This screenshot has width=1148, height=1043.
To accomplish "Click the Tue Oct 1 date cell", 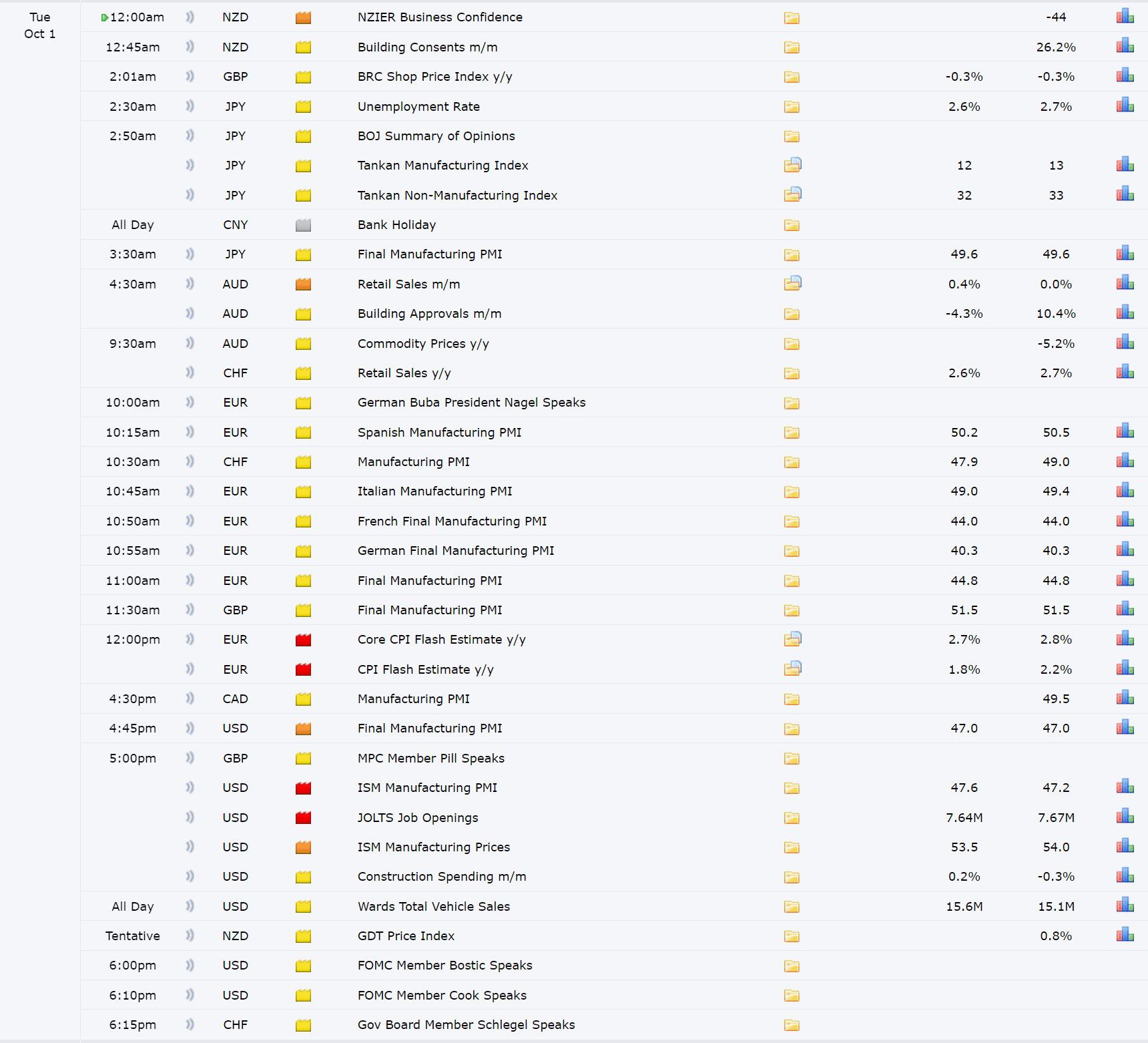I will (39, 25).
